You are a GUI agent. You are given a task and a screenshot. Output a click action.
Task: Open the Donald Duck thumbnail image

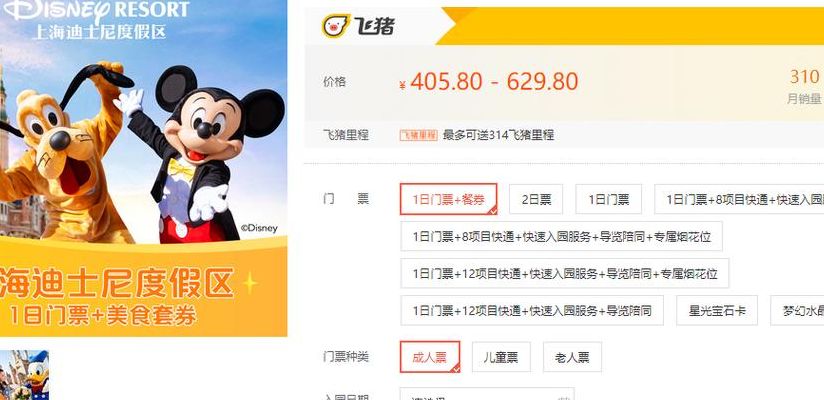24,375
